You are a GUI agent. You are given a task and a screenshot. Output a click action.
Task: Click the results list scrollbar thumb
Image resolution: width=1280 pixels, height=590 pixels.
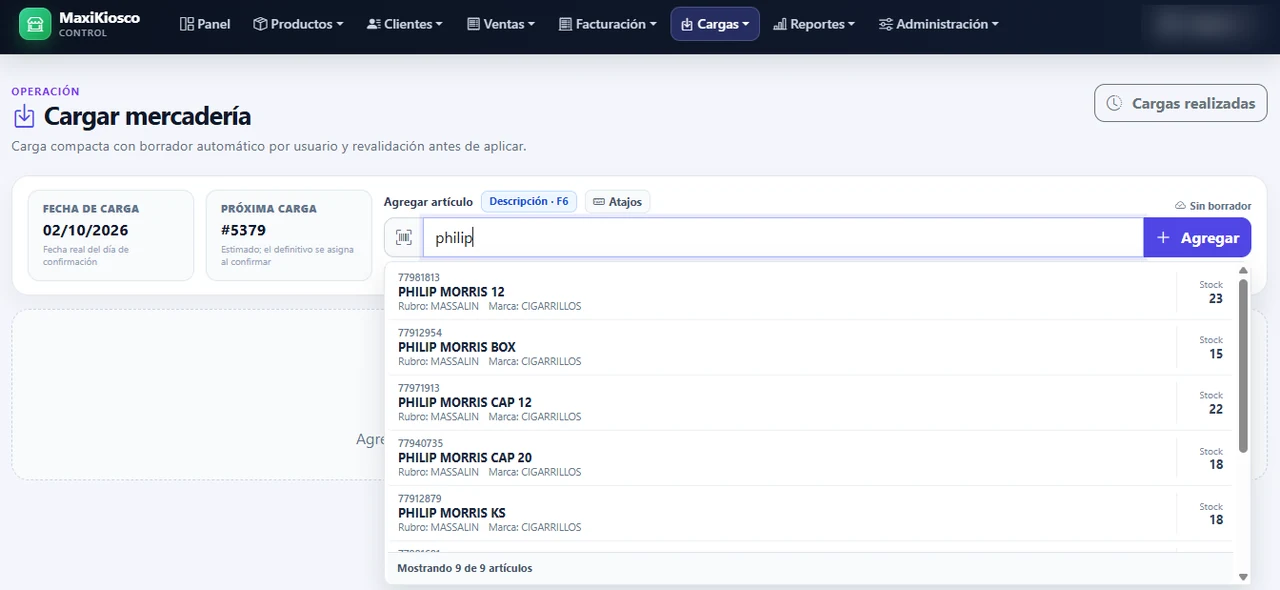coord(1243,365)
